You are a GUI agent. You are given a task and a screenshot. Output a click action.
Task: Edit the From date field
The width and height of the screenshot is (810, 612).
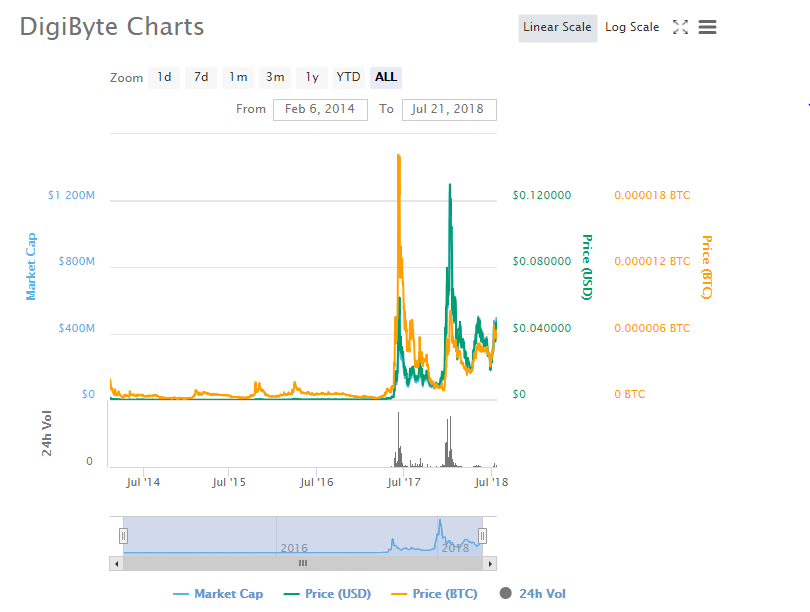320,109
